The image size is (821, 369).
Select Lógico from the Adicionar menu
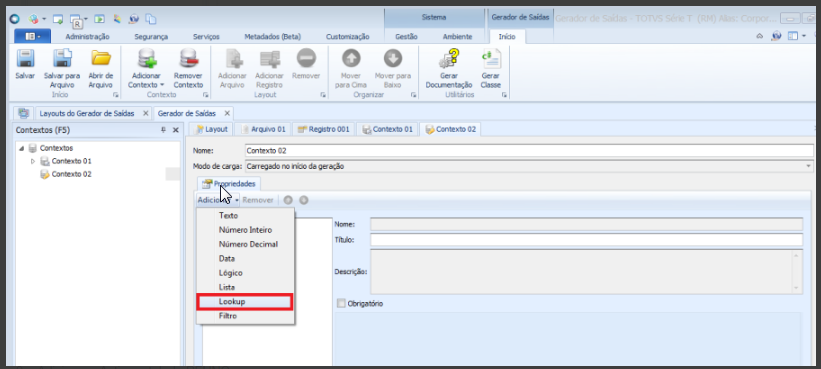pyautogui.click(x=245, y=273)
